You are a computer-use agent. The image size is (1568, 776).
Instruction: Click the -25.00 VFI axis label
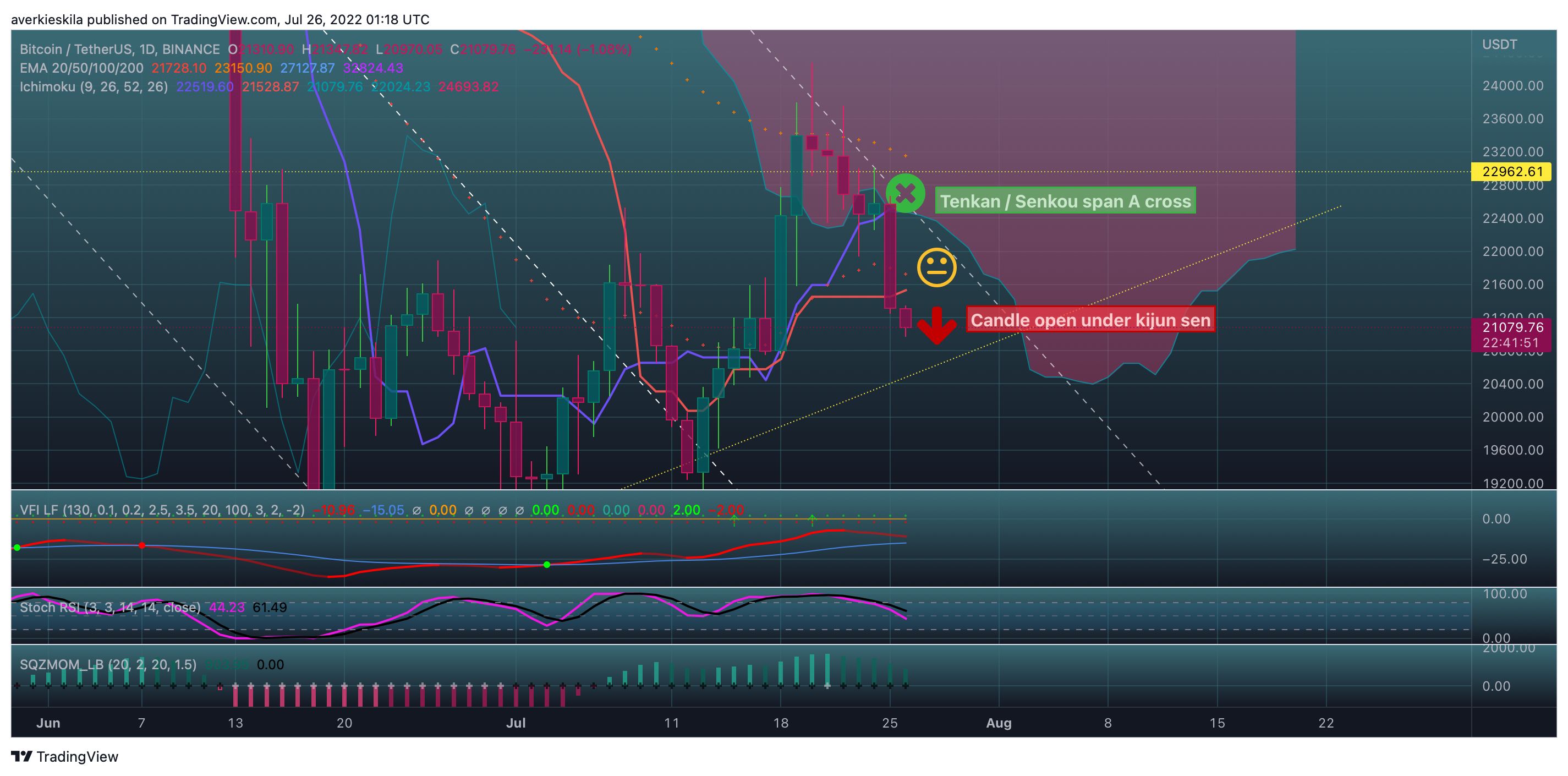pyautogui.click(x=1504, y=559)
